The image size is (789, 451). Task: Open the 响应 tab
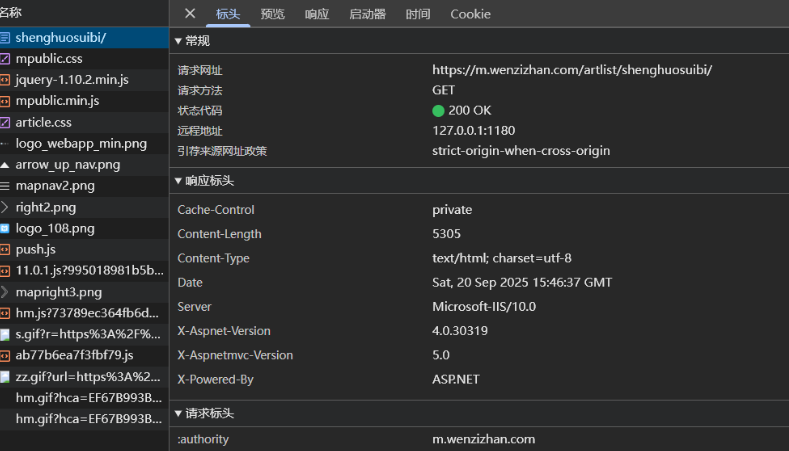coord(317,14)
